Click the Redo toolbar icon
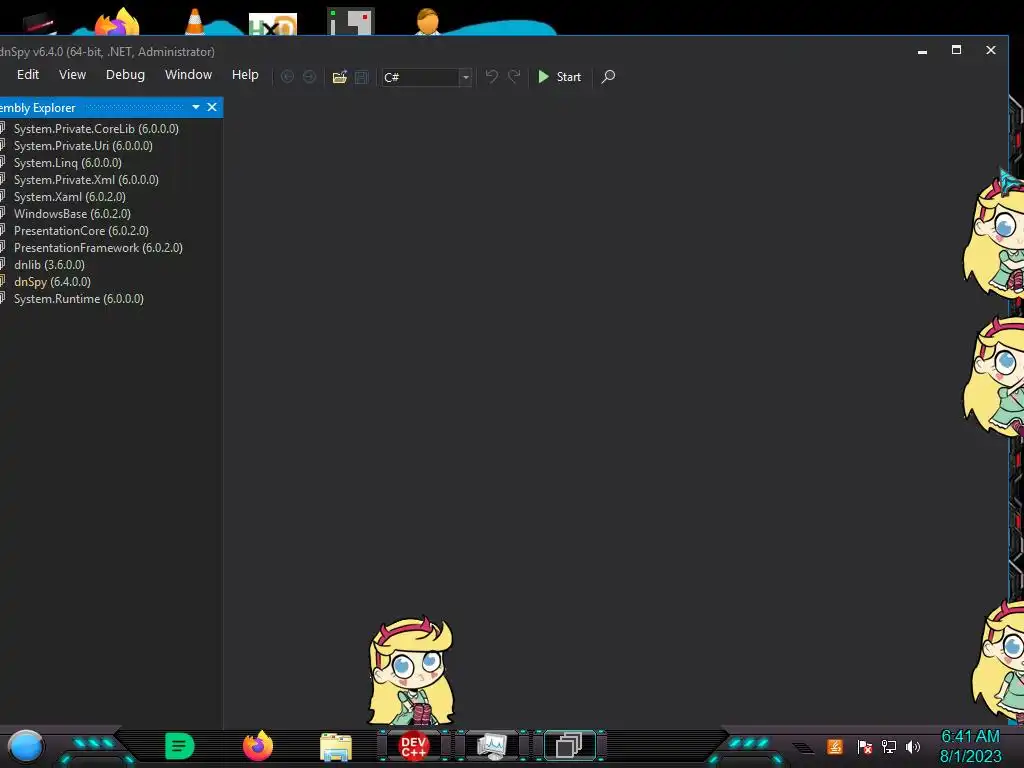The width and height of the screenshot is (1024, 768). 515,76
